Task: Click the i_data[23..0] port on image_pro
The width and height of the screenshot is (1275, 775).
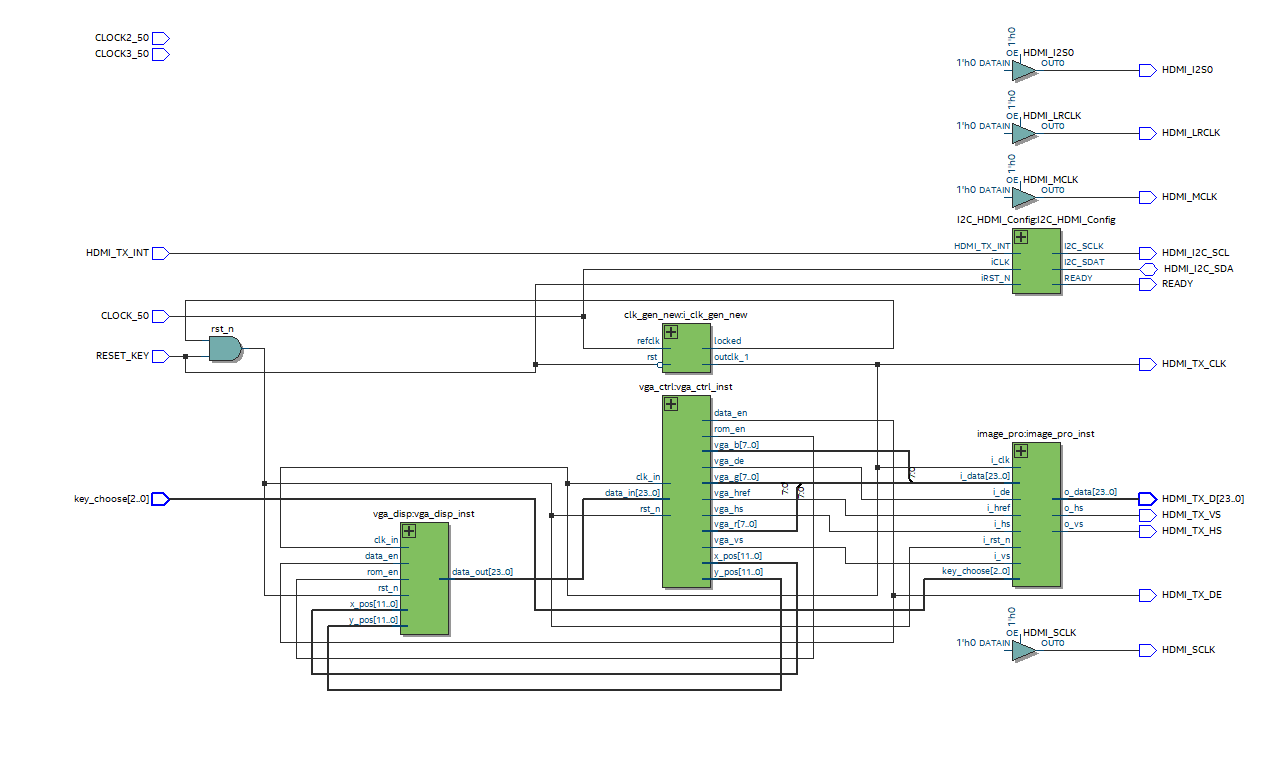Action: click(984, 476)
